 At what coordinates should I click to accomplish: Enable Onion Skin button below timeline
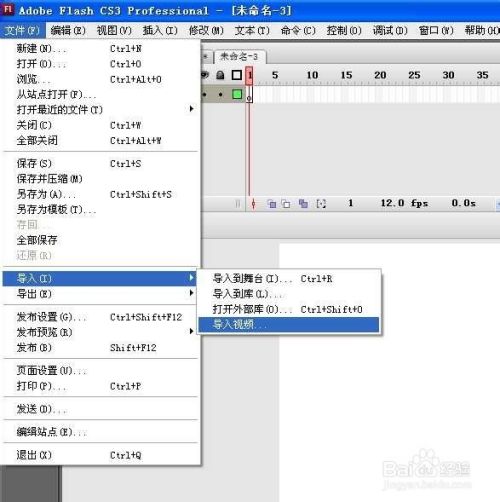[x=272, y=203]
